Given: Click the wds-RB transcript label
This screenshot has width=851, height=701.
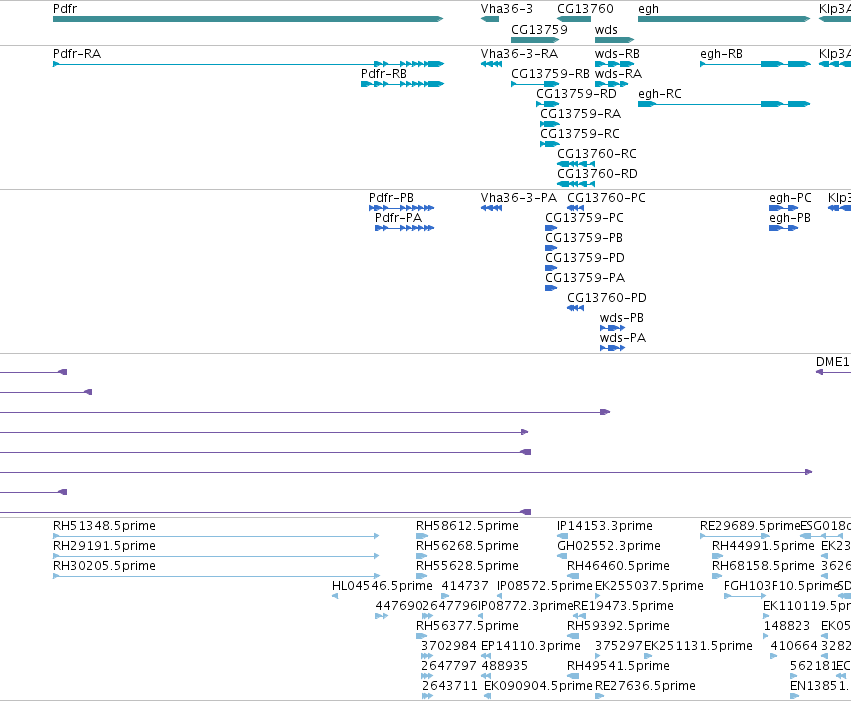Looking at the screenshot, I should click(617, 54).
